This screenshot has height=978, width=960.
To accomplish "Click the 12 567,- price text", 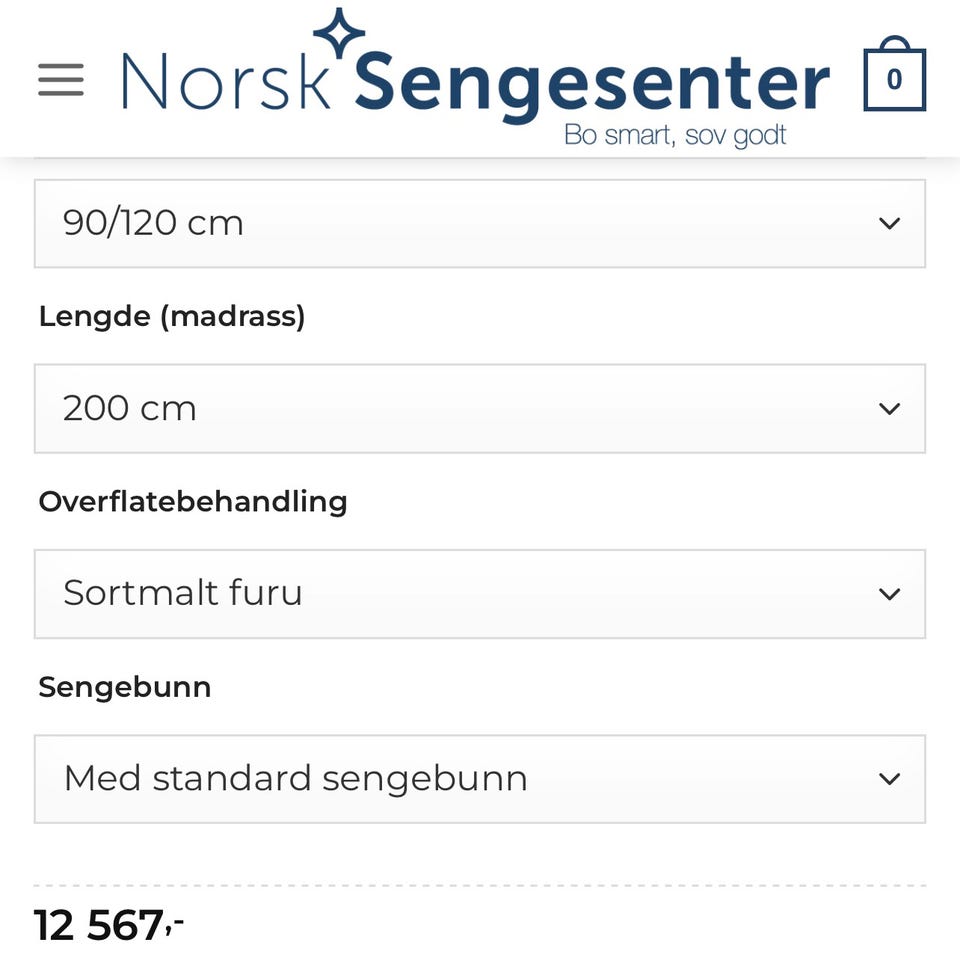I will click(109, 926).
